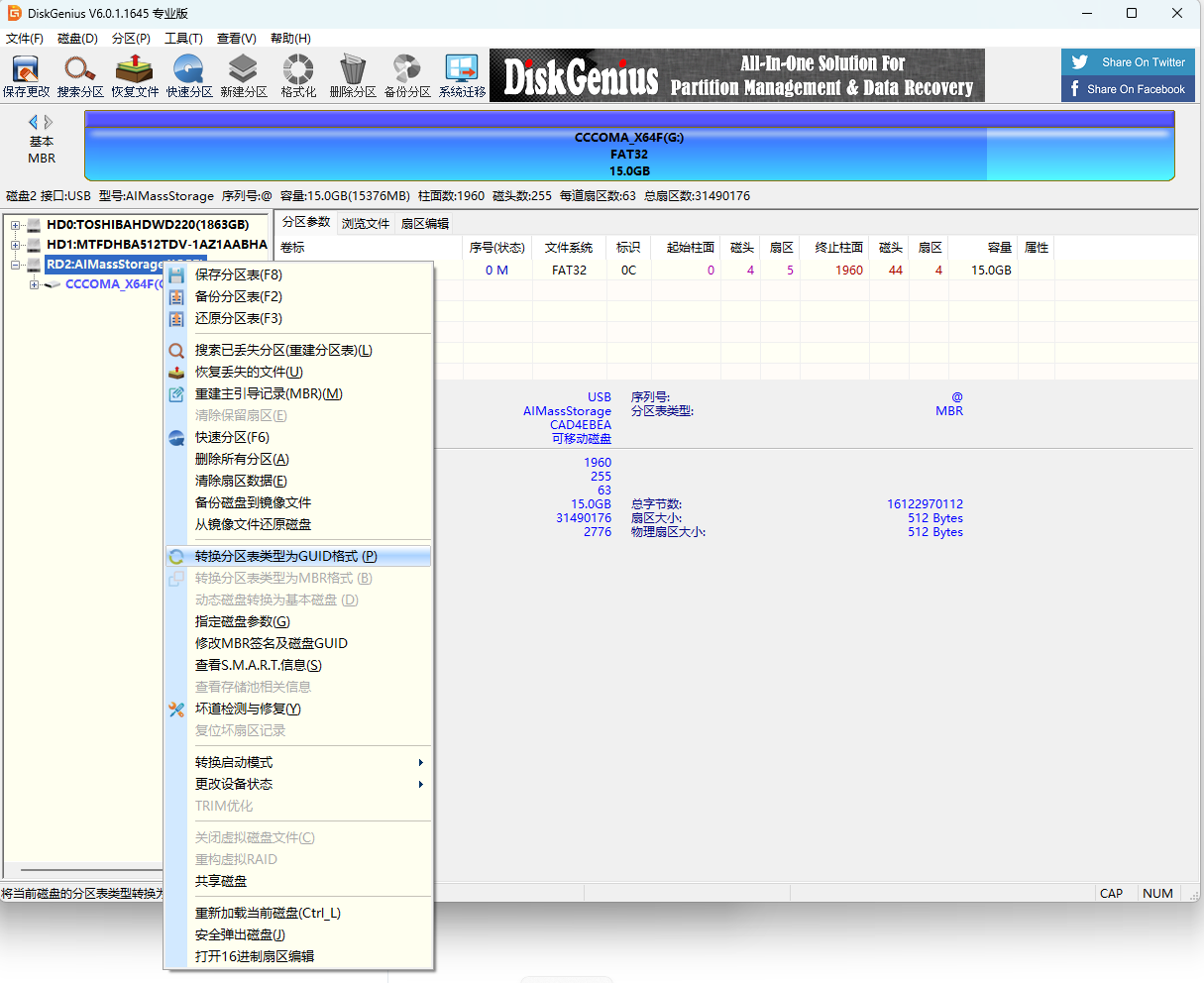
Task: Click the Share On Facebook button
Action: click(x=1128, y=89)
